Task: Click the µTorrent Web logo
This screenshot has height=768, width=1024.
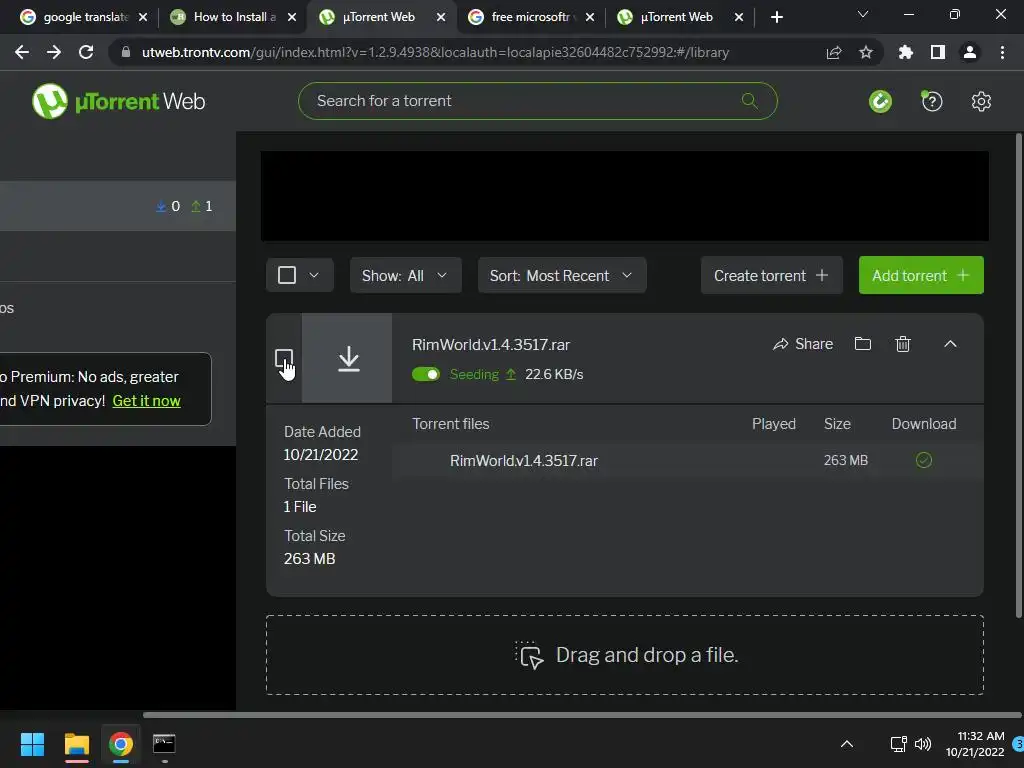Action: [118, 101]
